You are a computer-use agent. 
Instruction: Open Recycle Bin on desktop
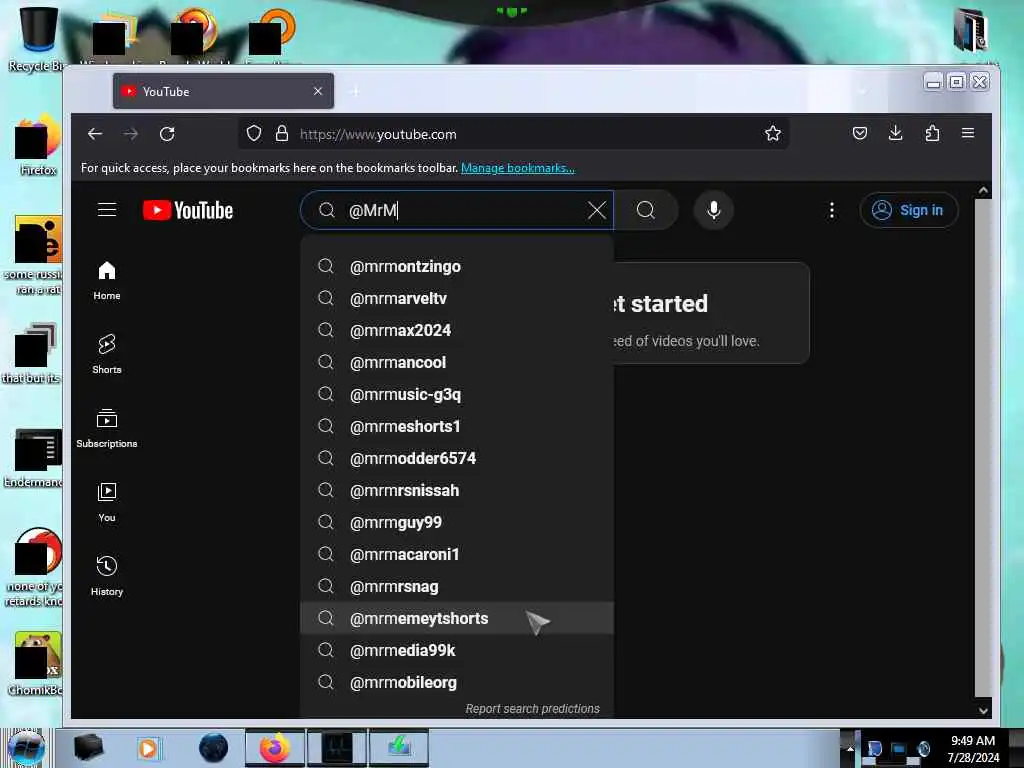[x=37, y=38]
